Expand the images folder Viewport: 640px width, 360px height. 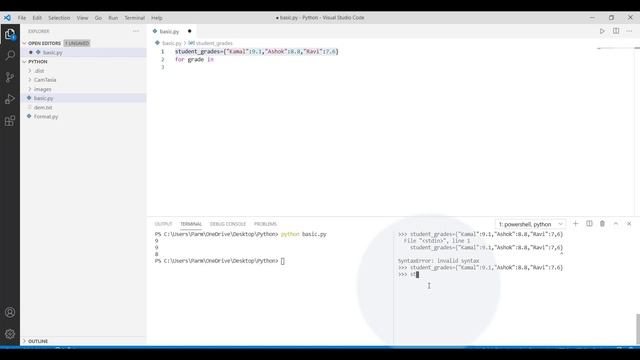pyautogui.click(x=30, y=89)
